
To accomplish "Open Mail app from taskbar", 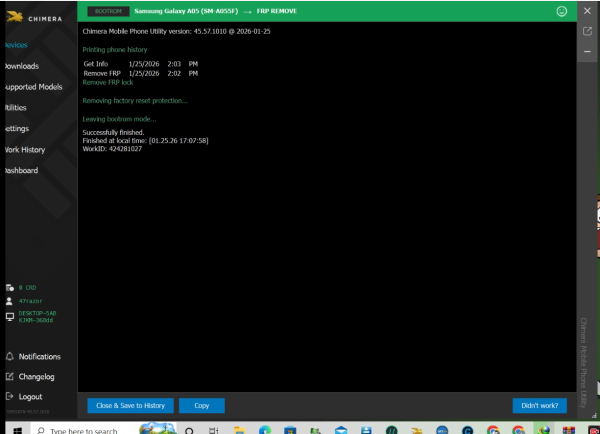I will (341, 431).
